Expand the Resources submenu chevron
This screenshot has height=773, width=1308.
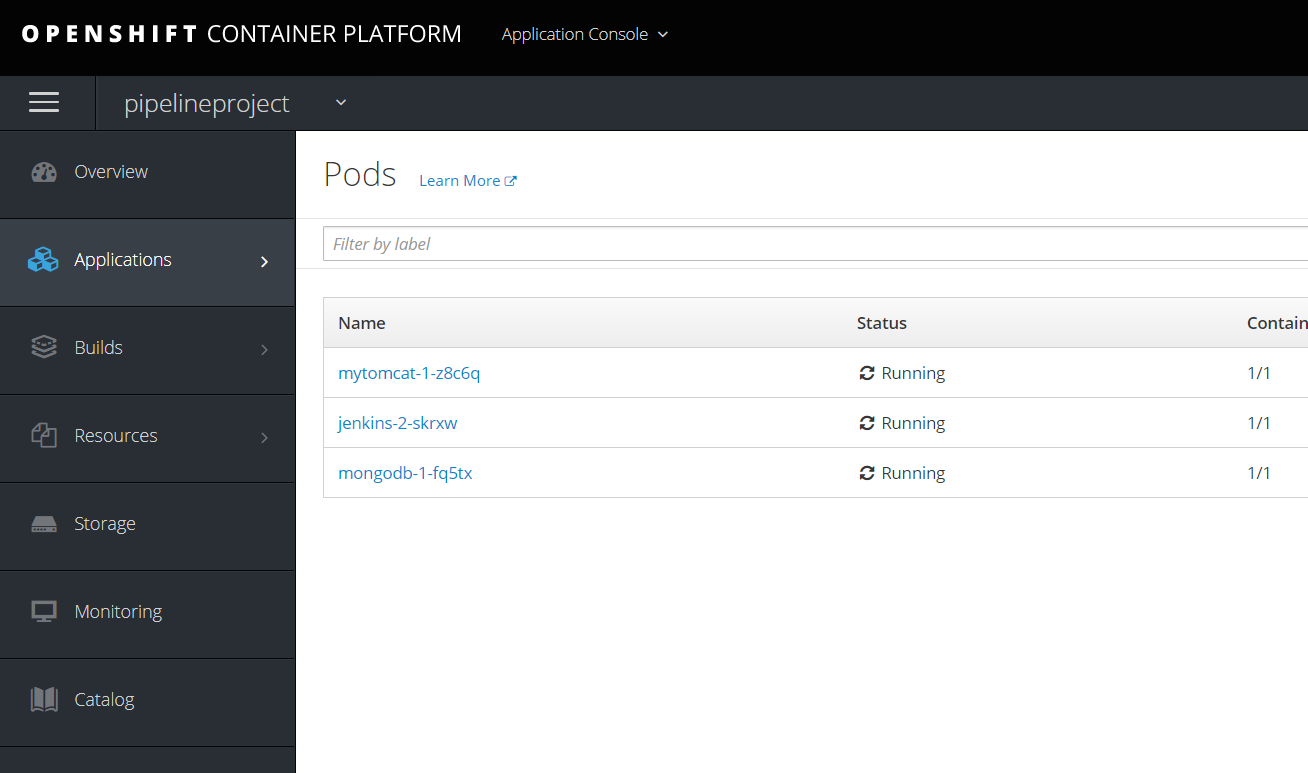[x=264, y=437]
